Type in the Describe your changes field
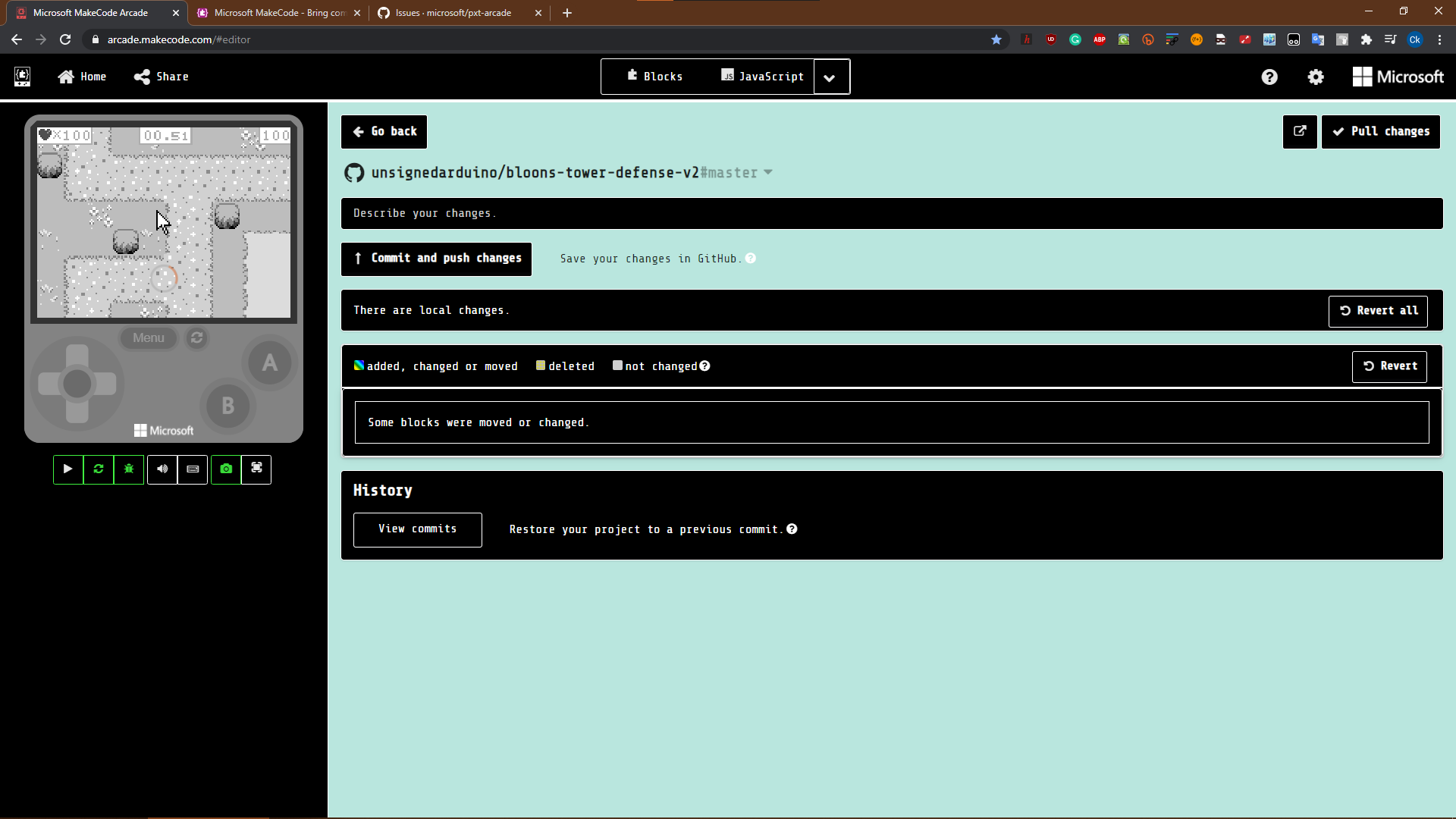Screen dimensions: 1456x819 pos(892,213)
